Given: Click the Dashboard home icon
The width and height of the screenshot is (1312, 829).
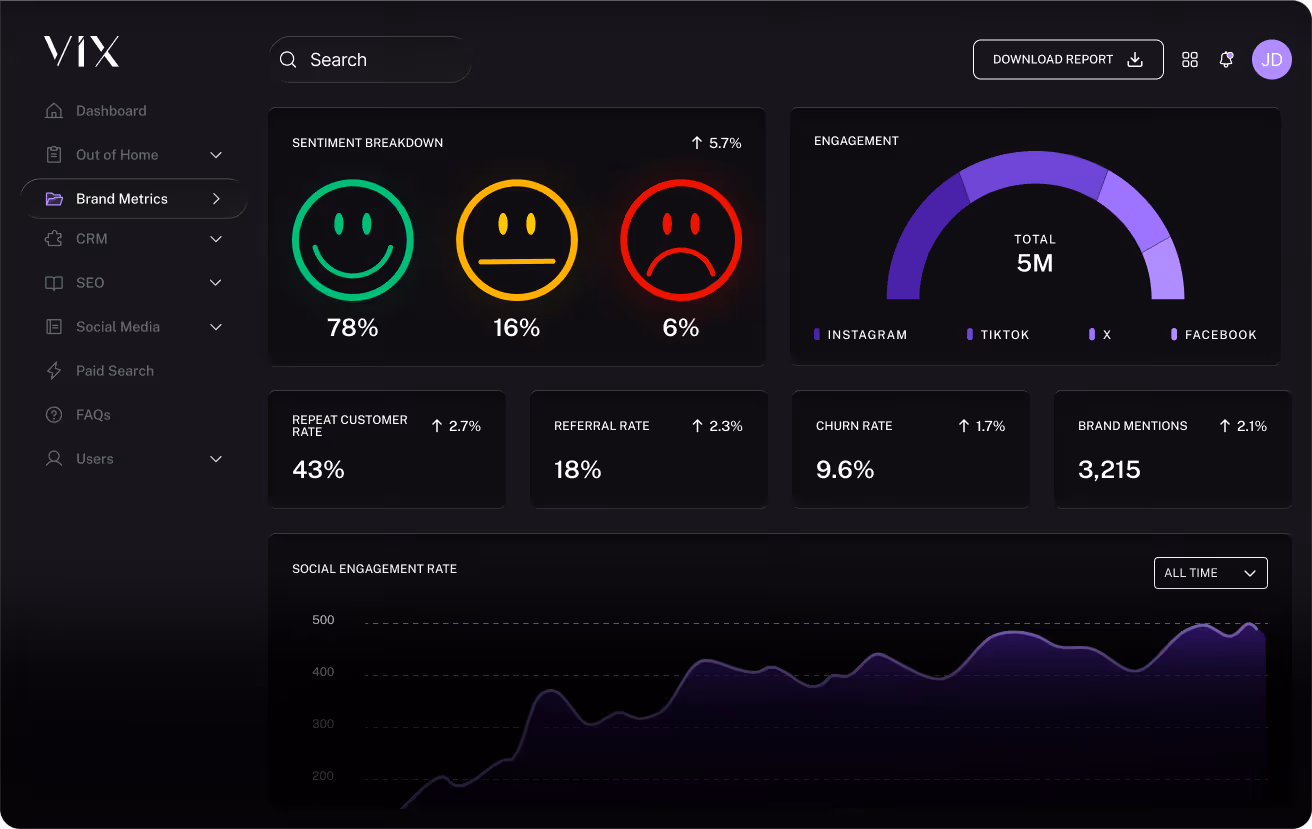Looking at the screenshot, I should [54, 111].
